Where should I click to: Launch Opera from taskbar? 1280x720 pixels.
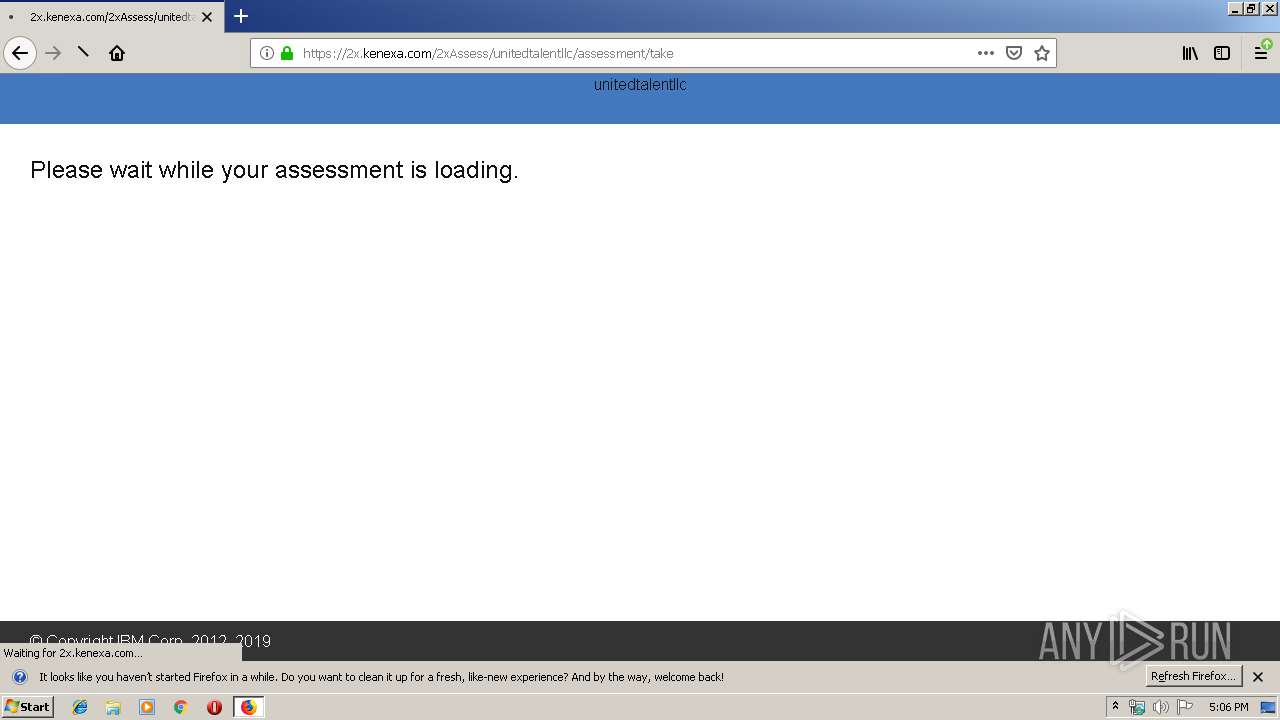tap(214, 707)
